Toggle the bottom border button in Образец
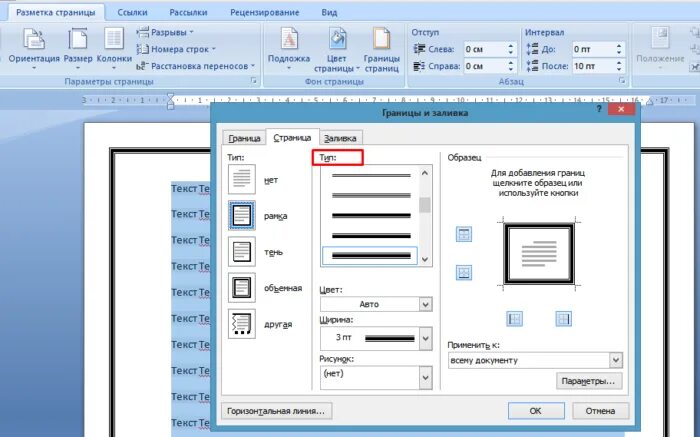700x437 pixels. [464, 272]
